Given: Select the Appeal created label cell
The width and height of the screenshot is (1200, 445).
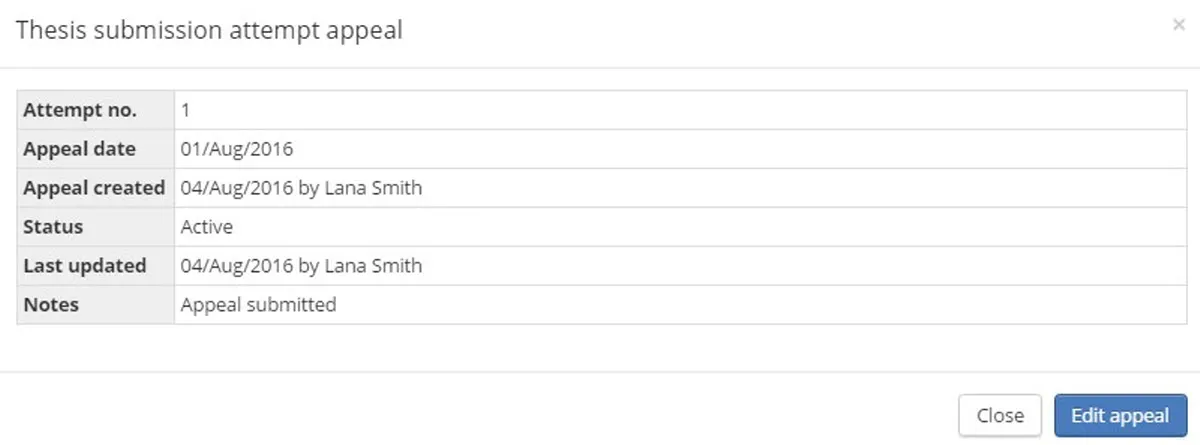Looking at the screenshot, I should click(x=94, y=188).
